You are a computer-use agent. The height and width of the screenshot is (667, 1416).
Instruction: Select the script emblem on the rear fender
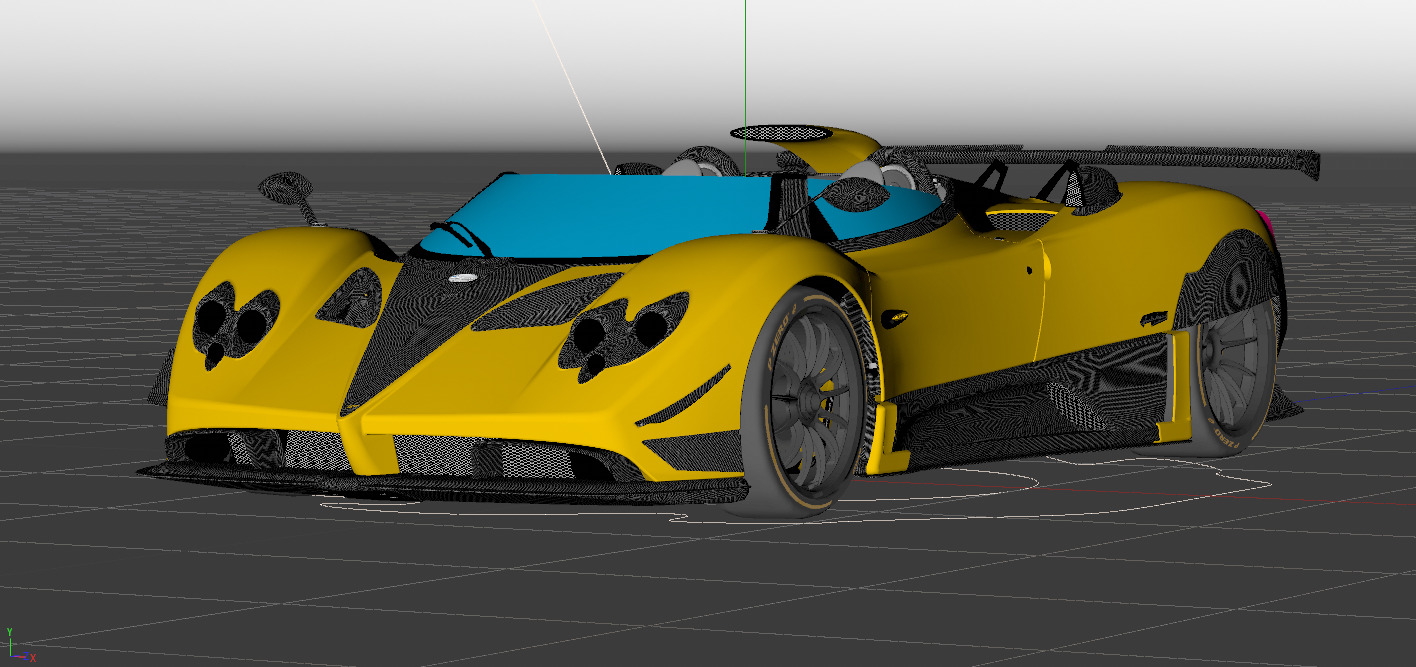(x=1153, y=319)
